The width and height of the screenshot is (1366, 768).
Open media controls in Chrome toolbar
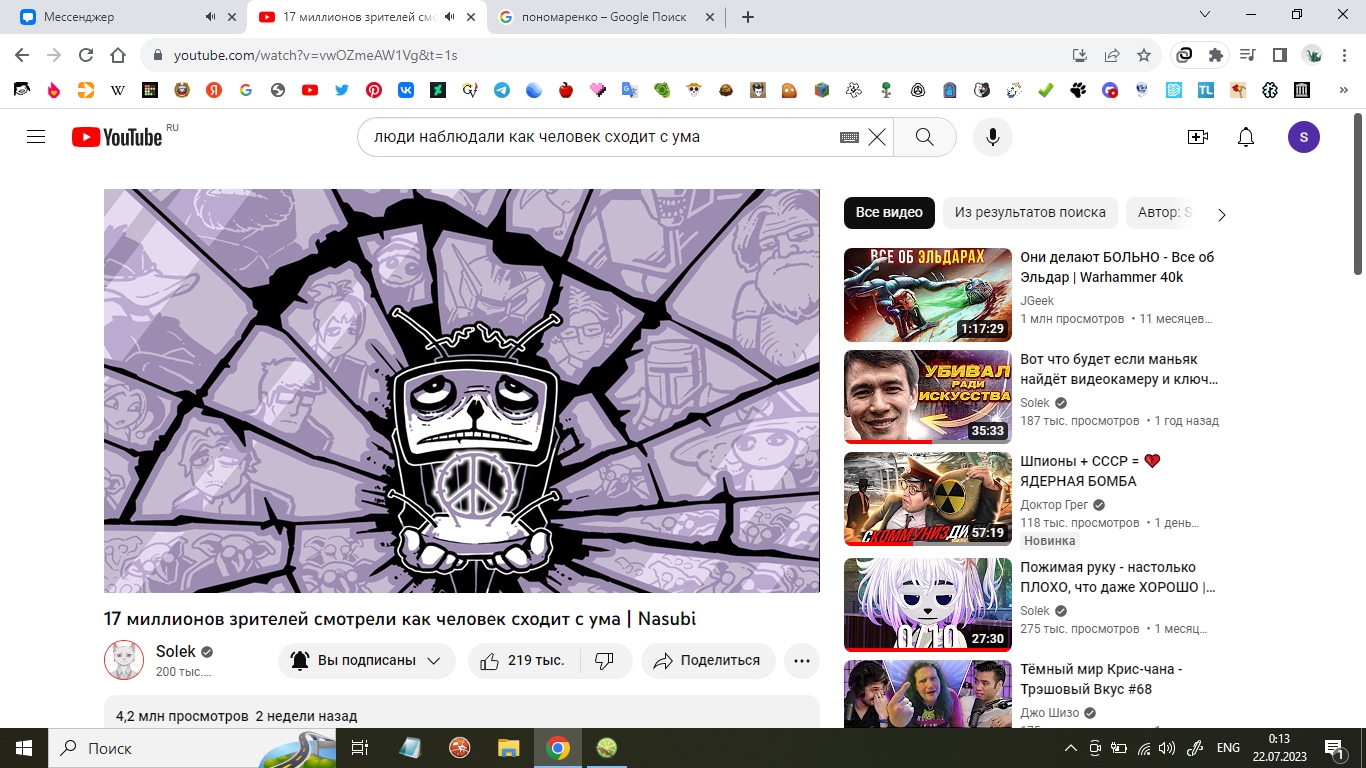1248,55
